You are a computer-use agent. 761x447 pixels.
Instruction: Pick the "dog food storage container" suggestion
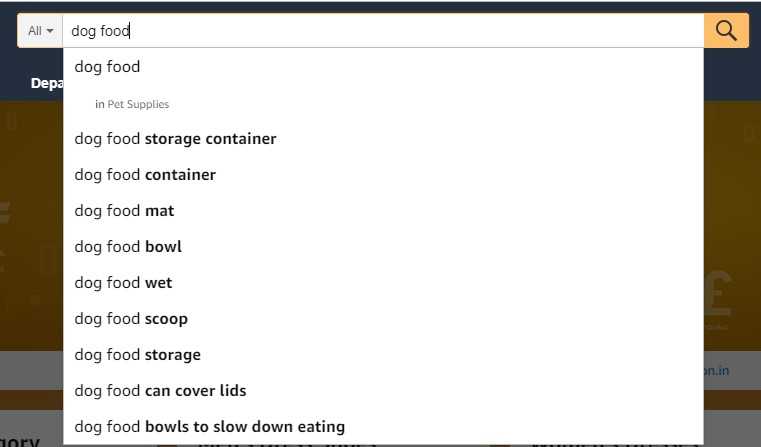tap(175, 139)
